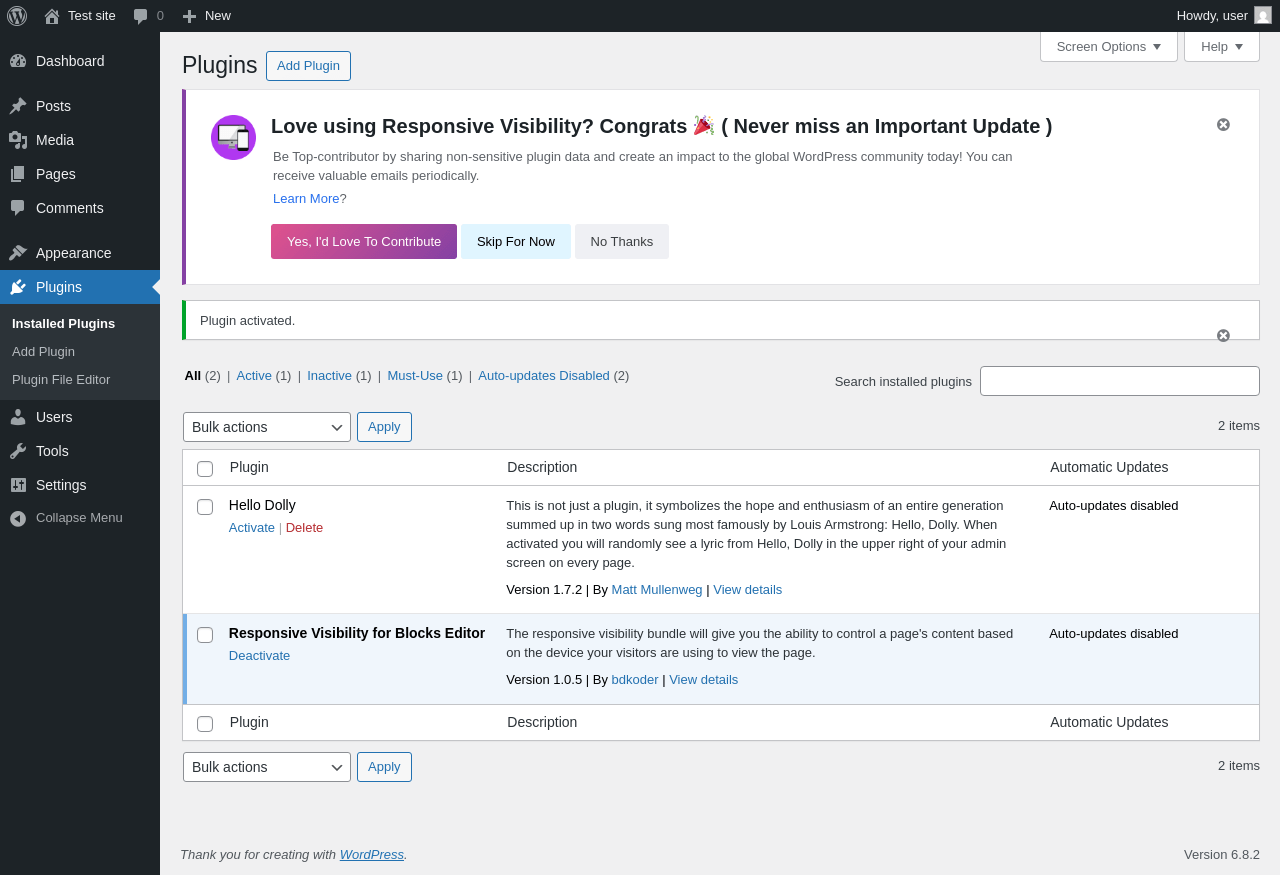Click the Collapse Menu label
1280x875 pixels.
click(79, 518)
